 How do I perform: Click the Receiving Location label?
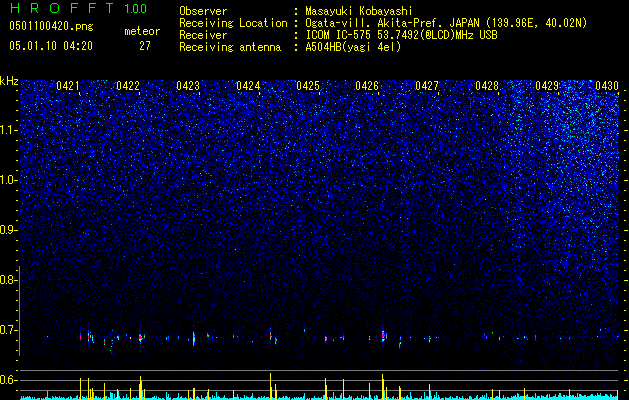233,23
